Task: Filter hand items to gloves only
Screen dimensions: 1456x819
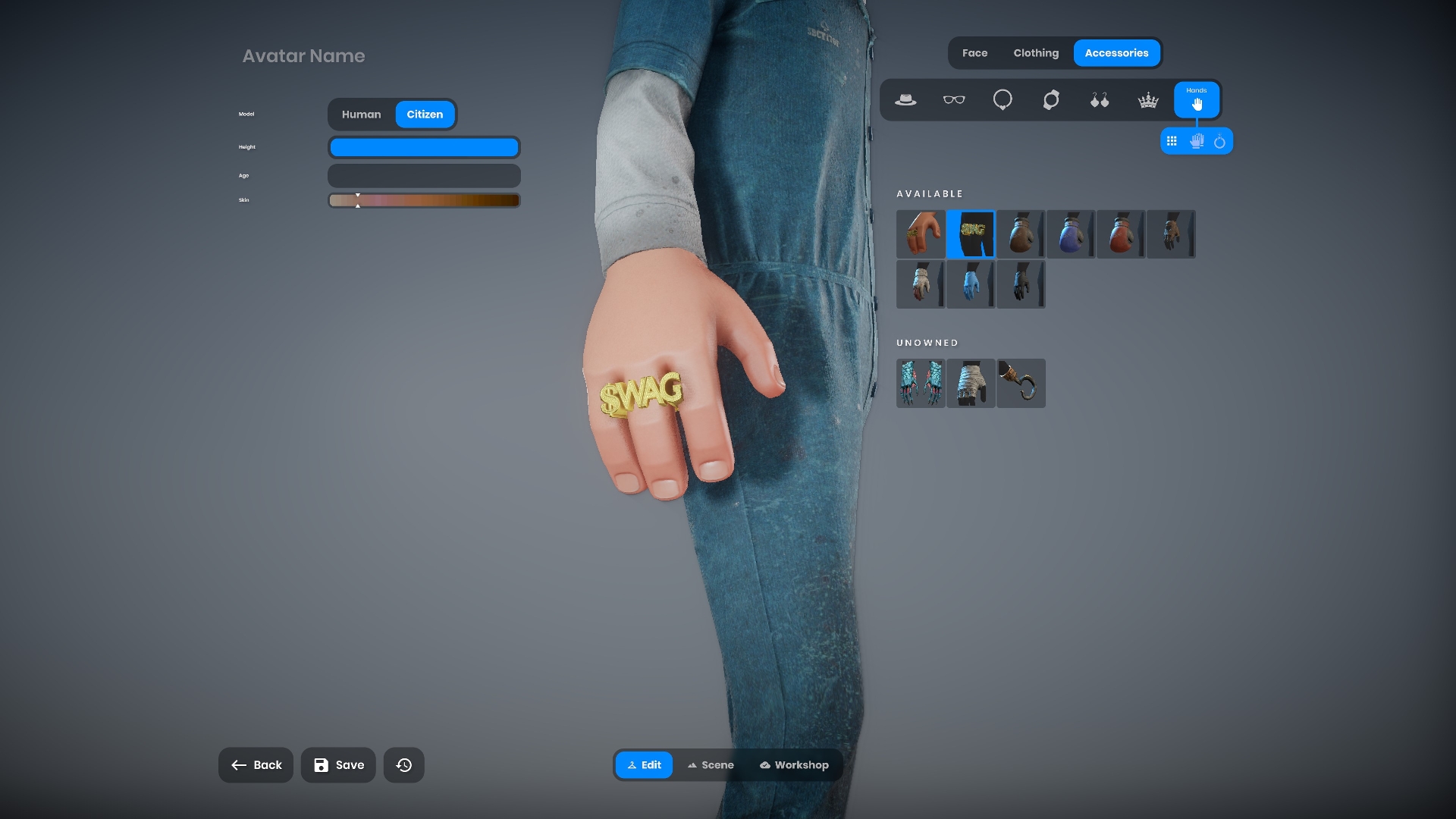Action: click(x=1197, y=141)
